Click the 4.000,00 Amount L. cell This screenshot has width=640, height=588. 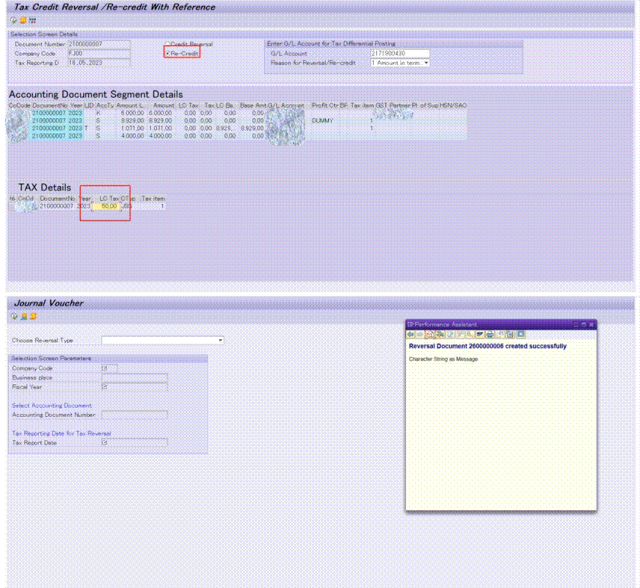click(132, 136)
